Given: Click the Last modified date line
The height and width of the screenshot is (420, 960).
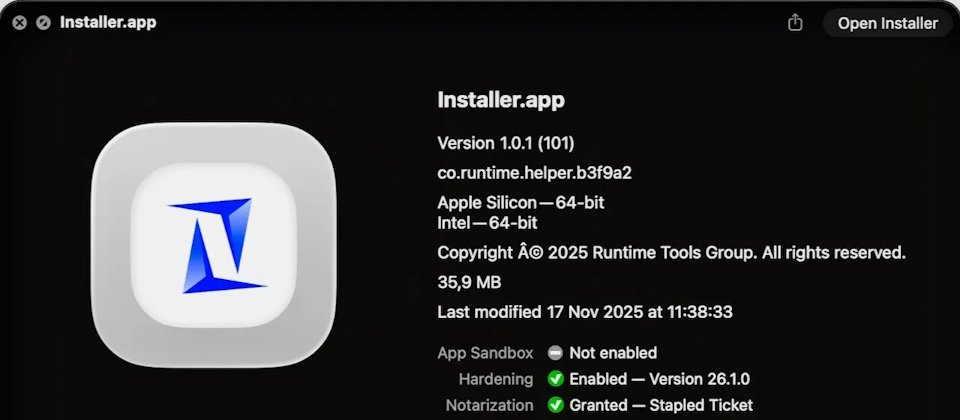Looking at the screenshot, I should pos(585,312).
